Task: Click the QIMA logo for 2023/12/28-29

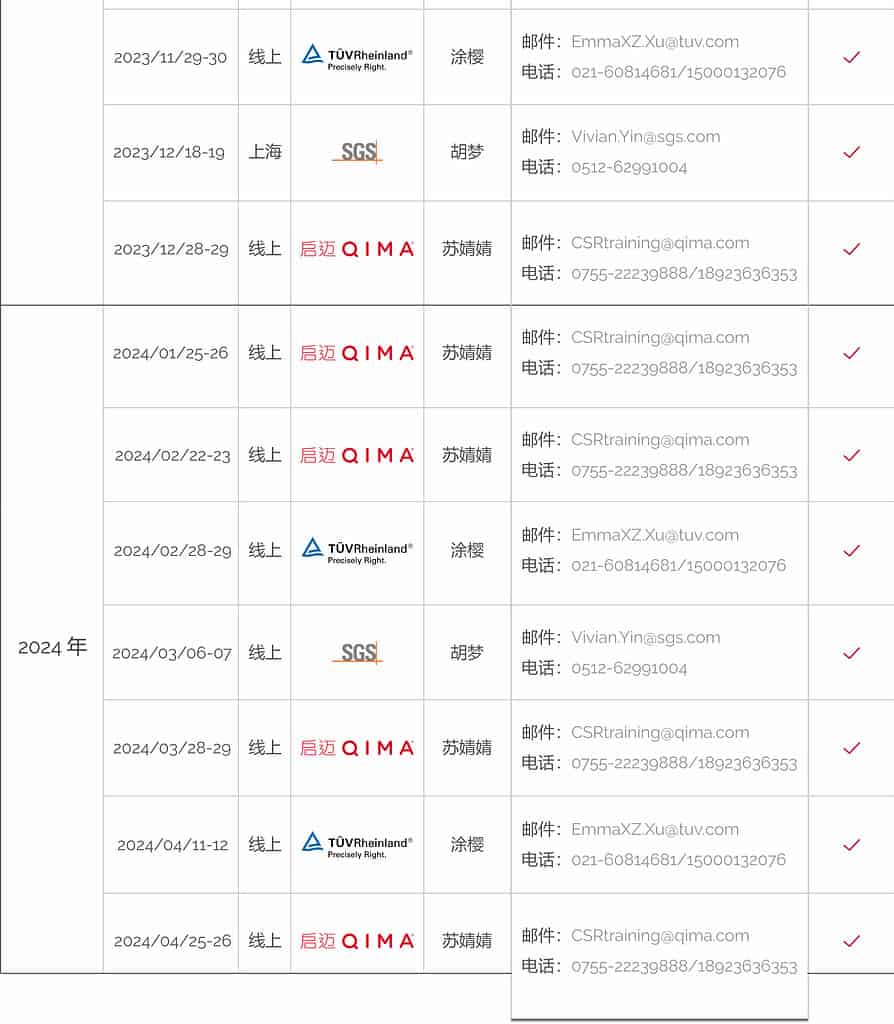Action: (x=357, y=249)
